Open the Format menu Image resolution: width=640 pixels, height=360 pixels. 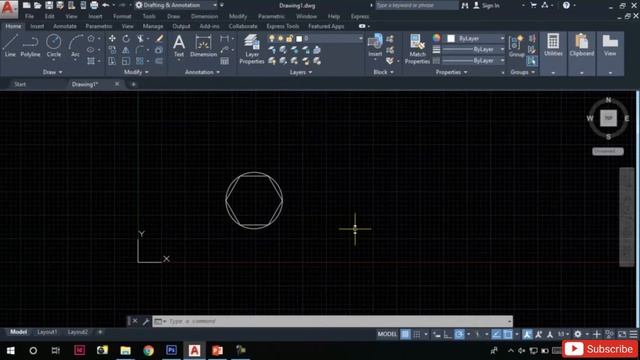[x=122, y=16]
